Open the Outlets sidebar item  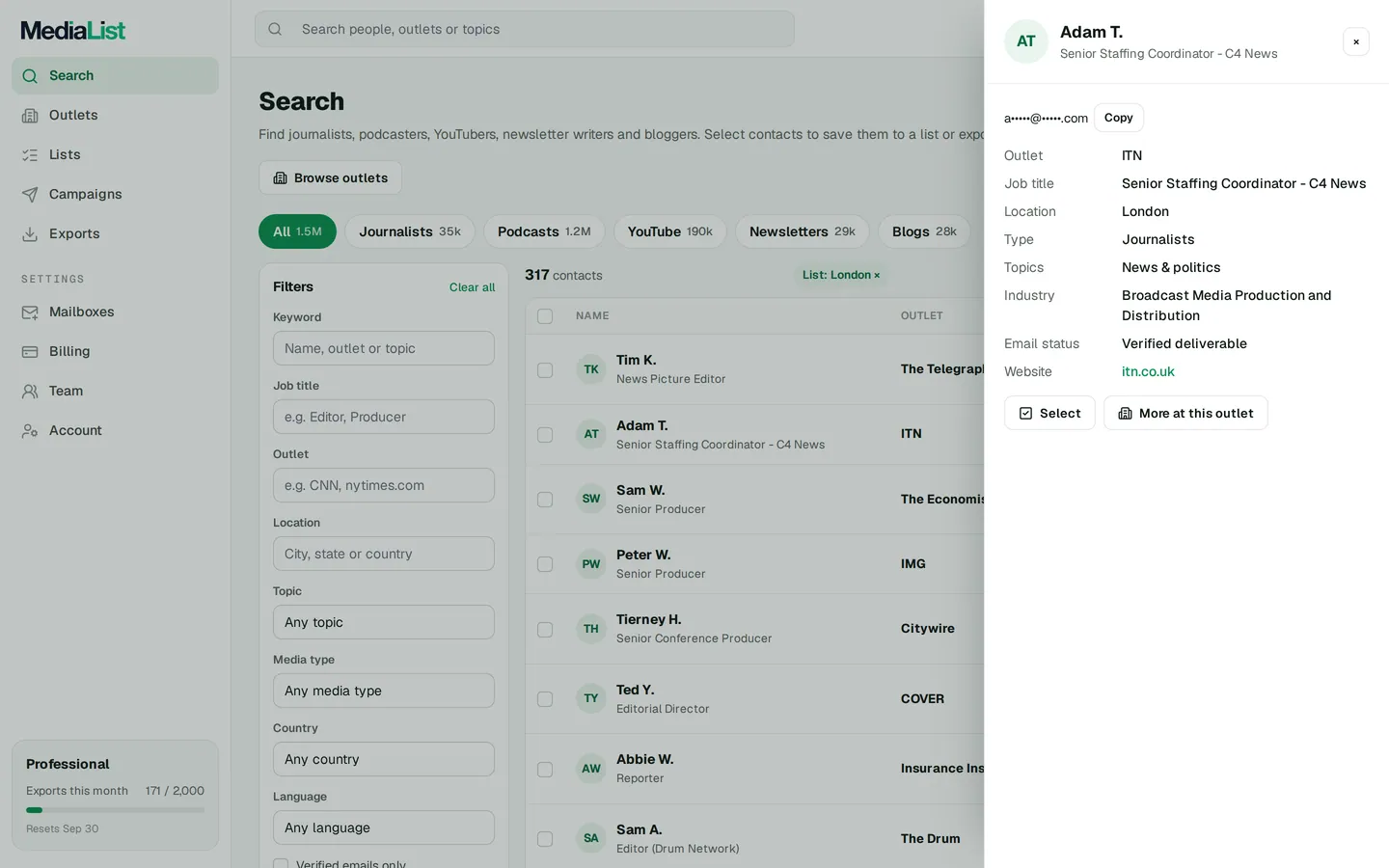coord(115,115)
